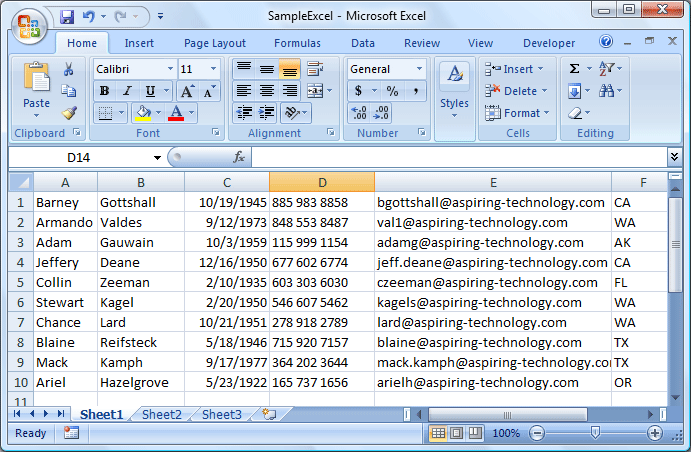The image size is (691, 452).
Task: Expand the Name Box dropdown arrow
Action: 157,158
